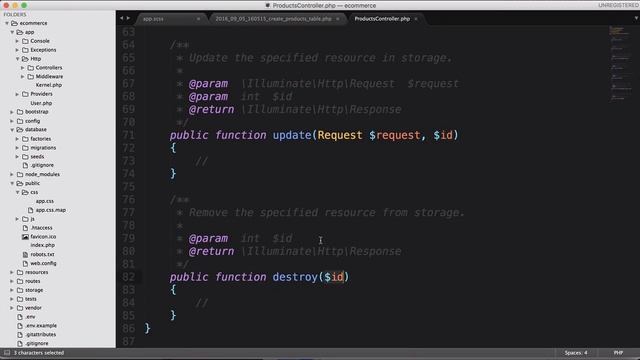Collapse the app folder arrow

(x=12, y=32)
